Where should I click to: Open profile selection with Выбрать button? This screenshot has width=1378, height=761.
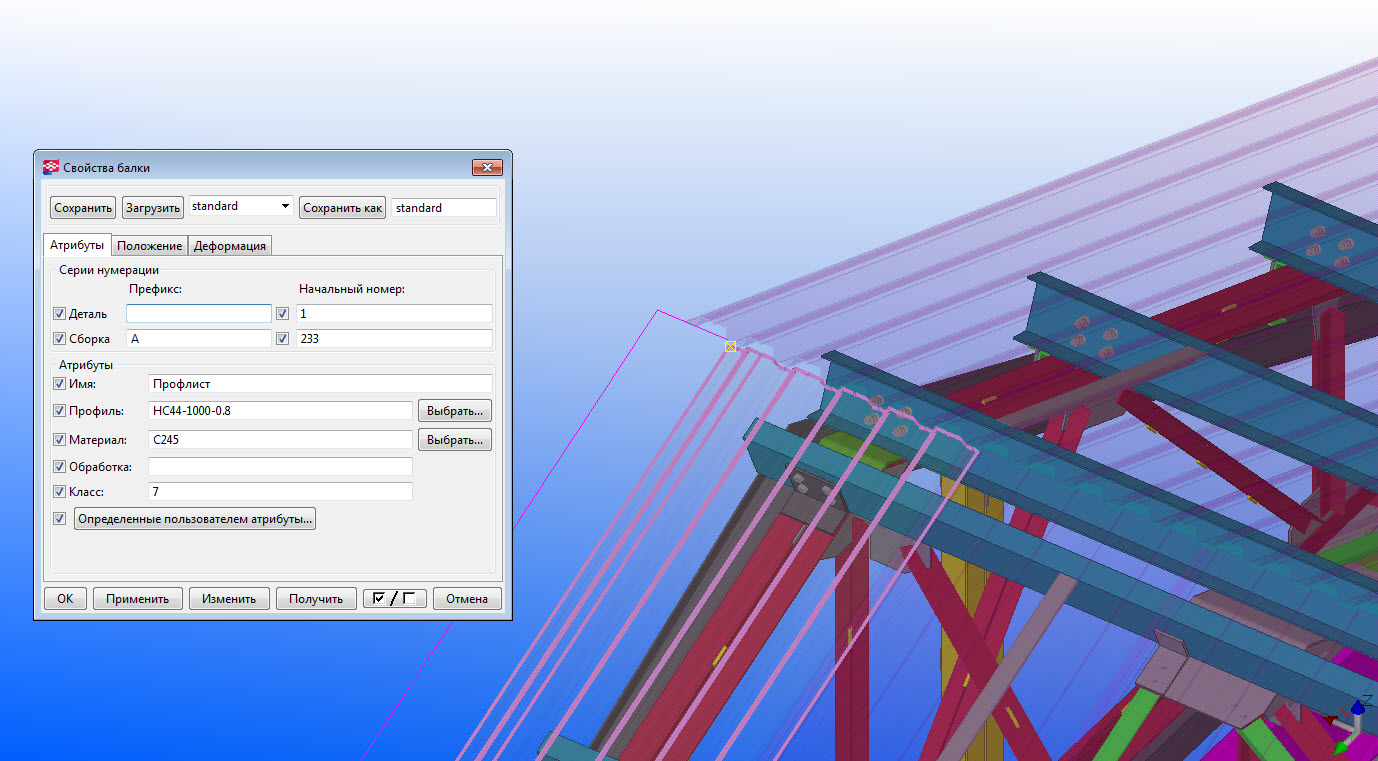454,411
